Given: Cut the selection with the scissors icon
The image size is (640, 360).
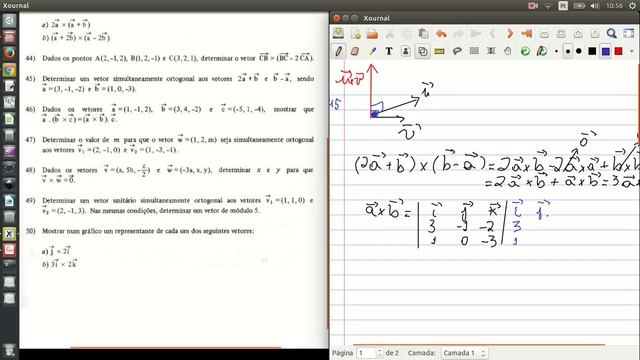Looking at the screenshot, I should (x=390, y=33).
